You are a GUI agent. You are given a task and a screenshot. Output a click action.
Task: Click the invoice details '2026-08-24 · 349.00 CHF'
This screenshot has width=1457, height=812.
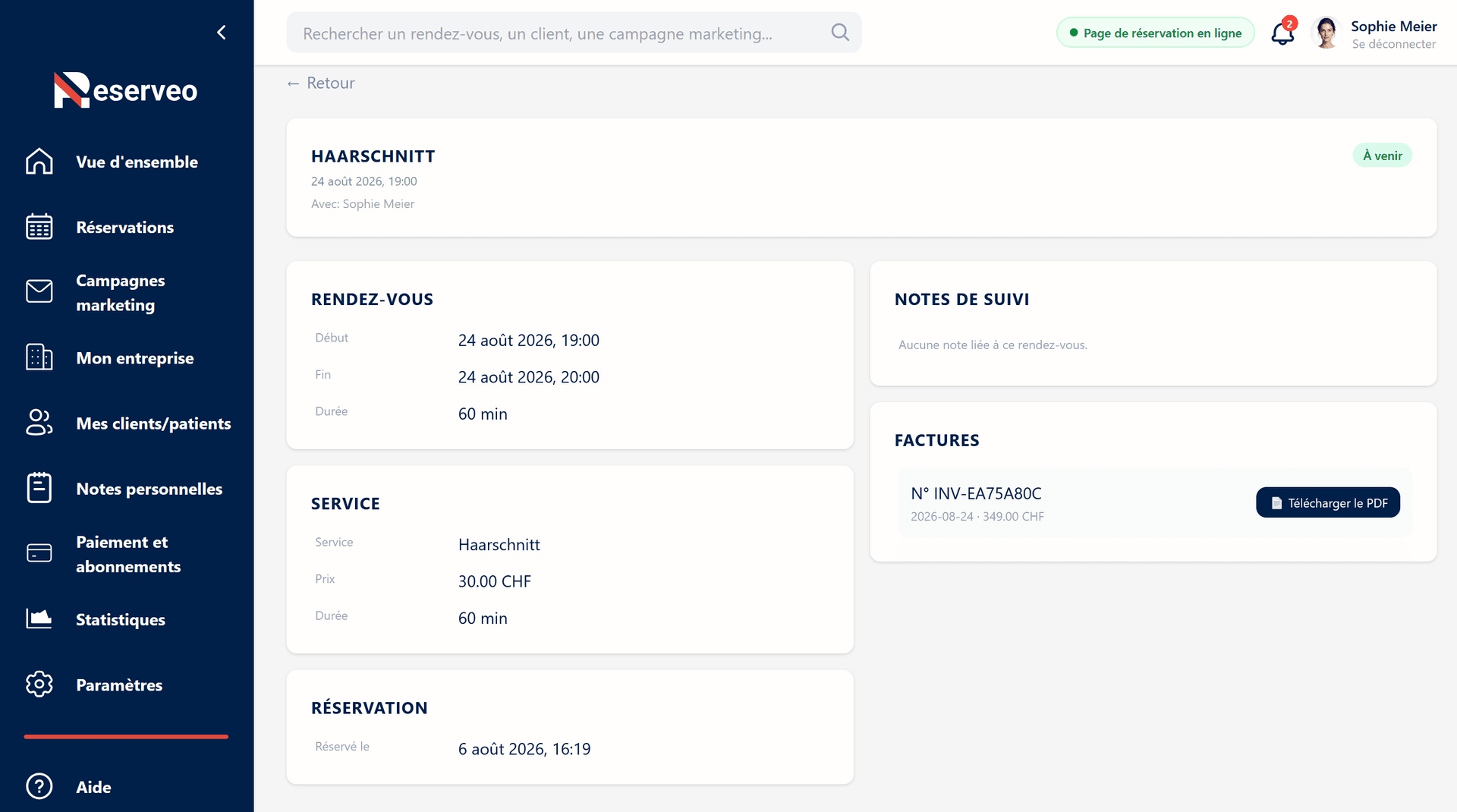click(x=977, y=516)
